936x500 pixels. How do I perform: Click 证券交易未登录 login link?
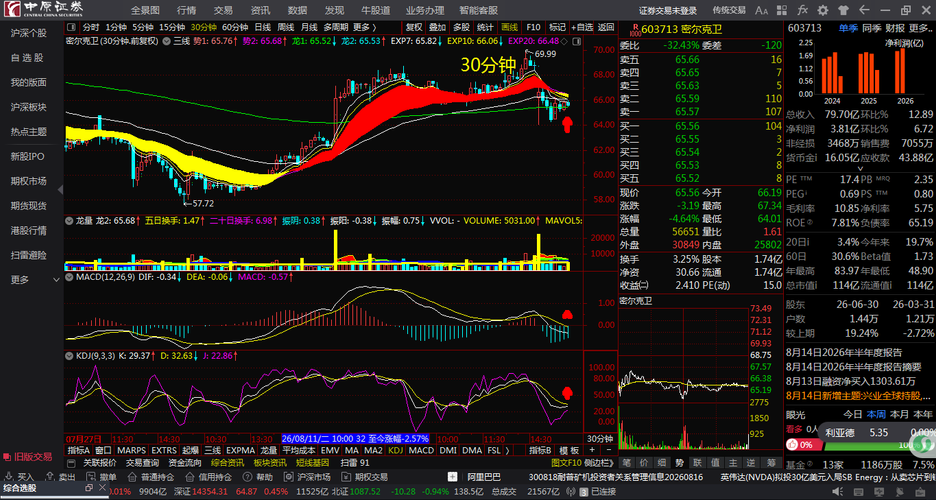coord(668,10)
